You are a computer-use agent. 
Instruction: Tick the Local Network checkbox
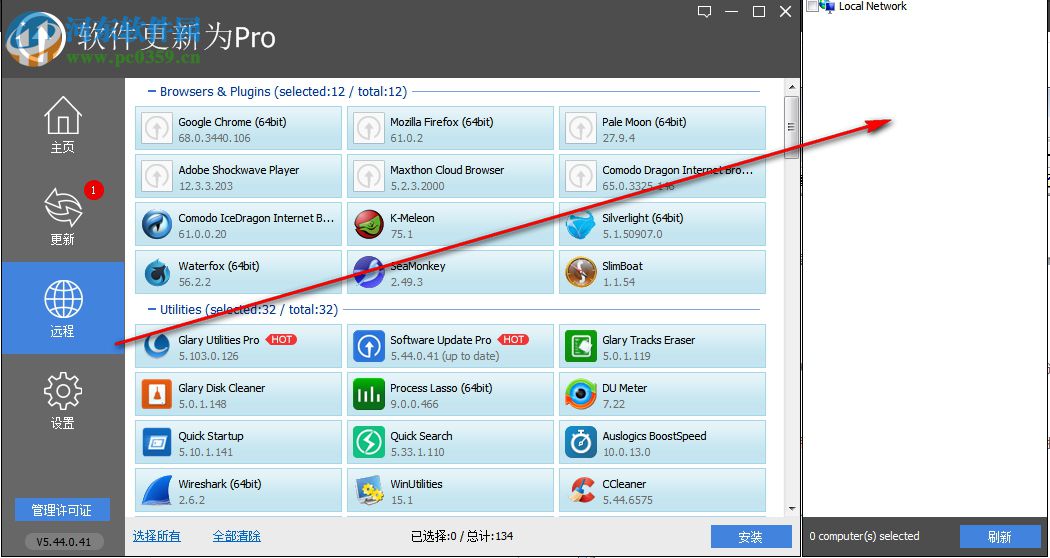tap(812, 6)
